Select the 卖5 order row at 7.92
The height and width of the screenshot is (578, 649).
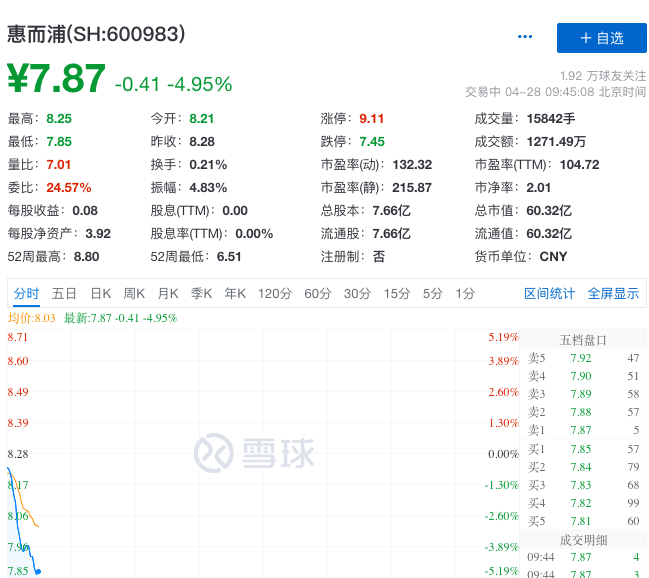[x=583, y=358]
